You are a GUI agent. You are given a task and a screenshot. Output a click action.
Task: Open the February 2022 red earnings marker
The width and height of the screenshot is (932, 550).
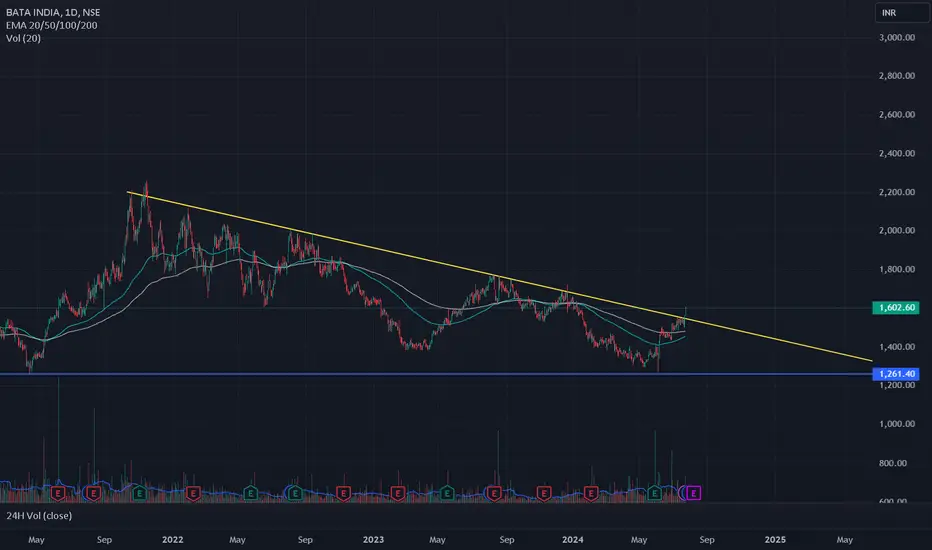[193, 493]
